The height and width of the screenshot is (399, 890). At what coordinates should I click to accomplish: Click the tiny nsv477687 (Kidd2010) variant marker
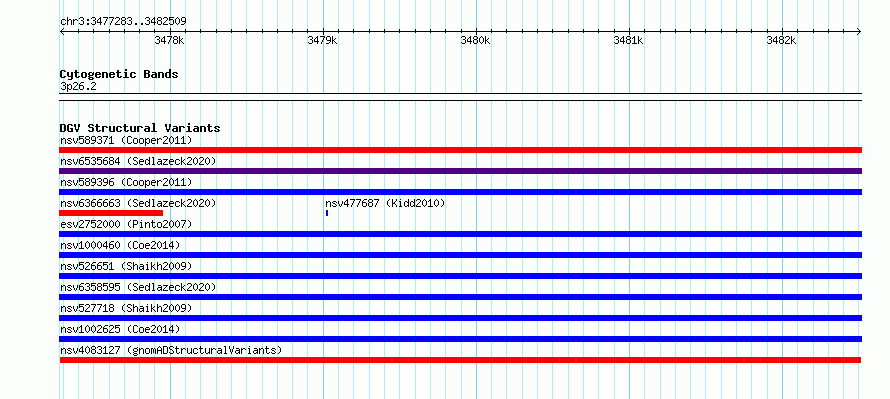pyautogui.click(x=328, y=213)
